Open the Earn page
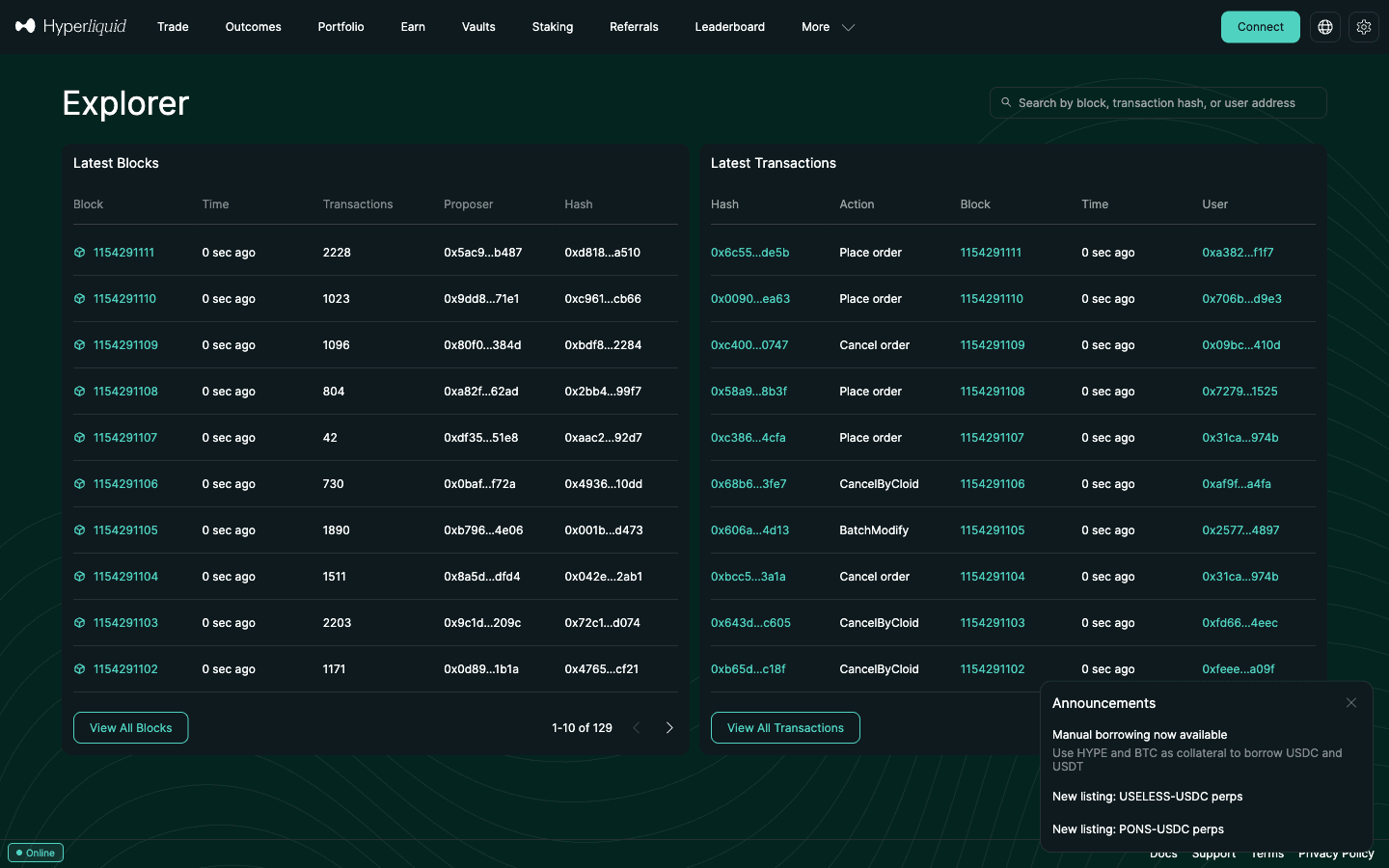Image resolution: width=1389 pixels, height=868 pixels. click(x=413, y=27)
